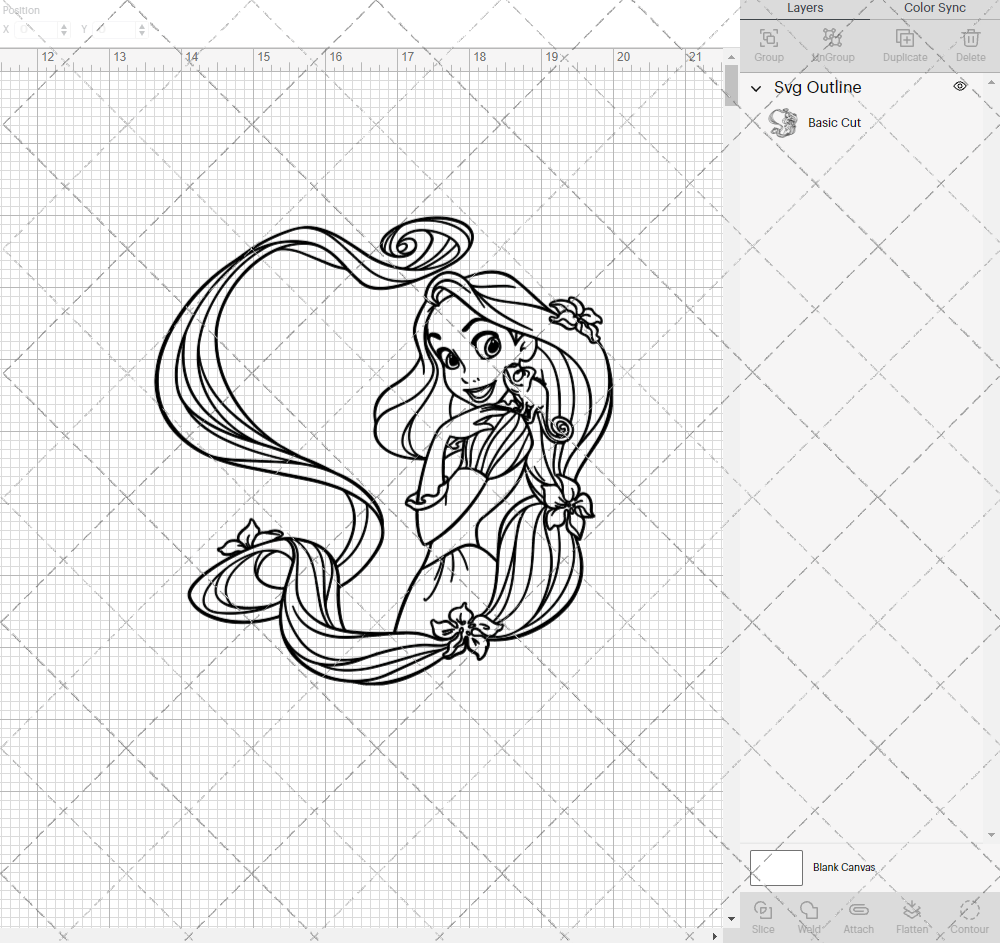The height and width of the screenshot is (943, 1000).
Task: Switch to the Color Sync tab
Action: point(933,8)
